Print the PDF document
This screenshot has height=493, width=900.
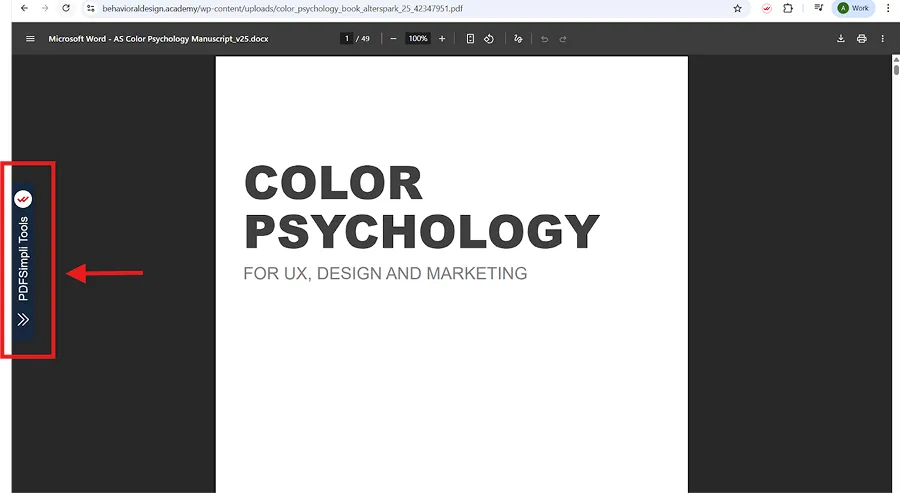861,39
